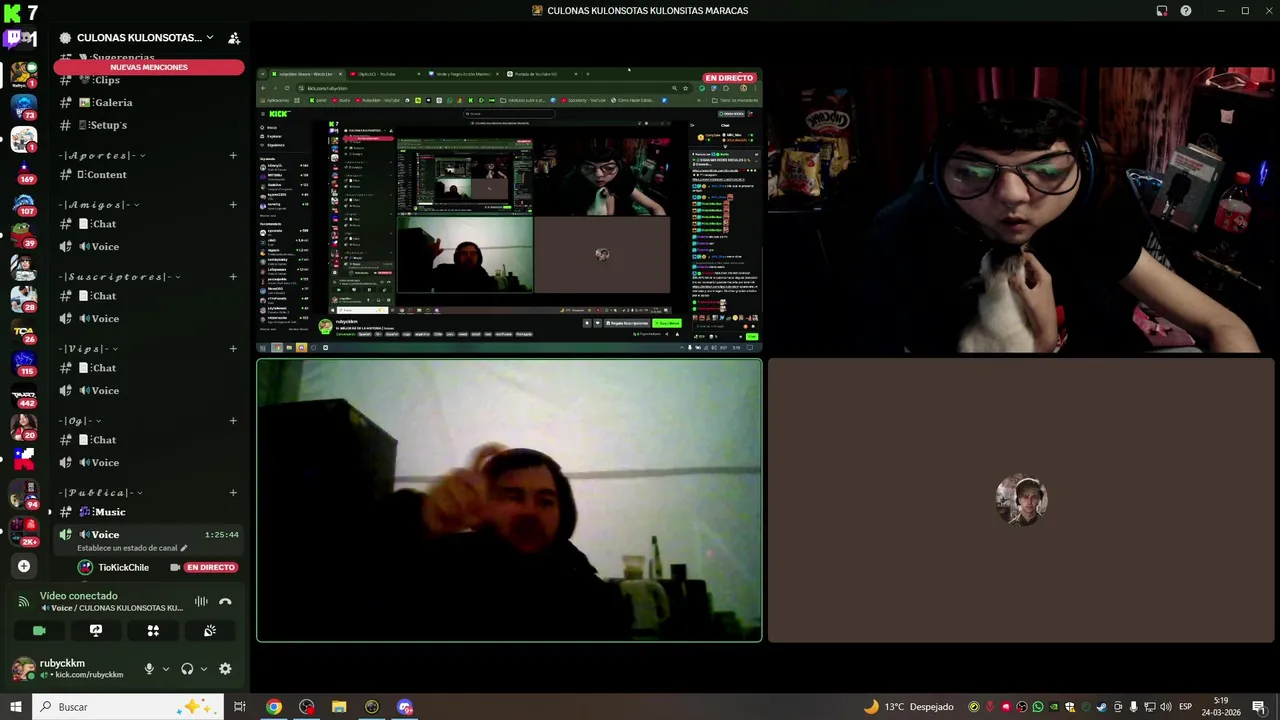Viewport: 1280px width, 720px height.
Task: Open the activities launcher button
Action: pyautogui.click(x=153, y=631)
